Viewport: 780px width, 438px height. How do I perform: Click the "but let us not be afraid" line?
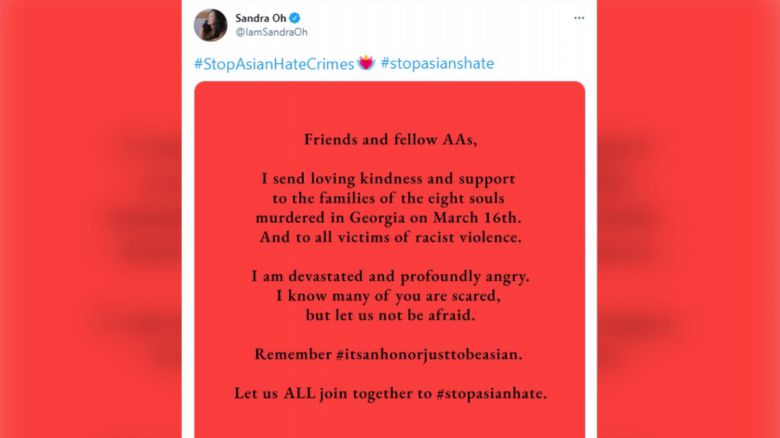coord(390,315)
